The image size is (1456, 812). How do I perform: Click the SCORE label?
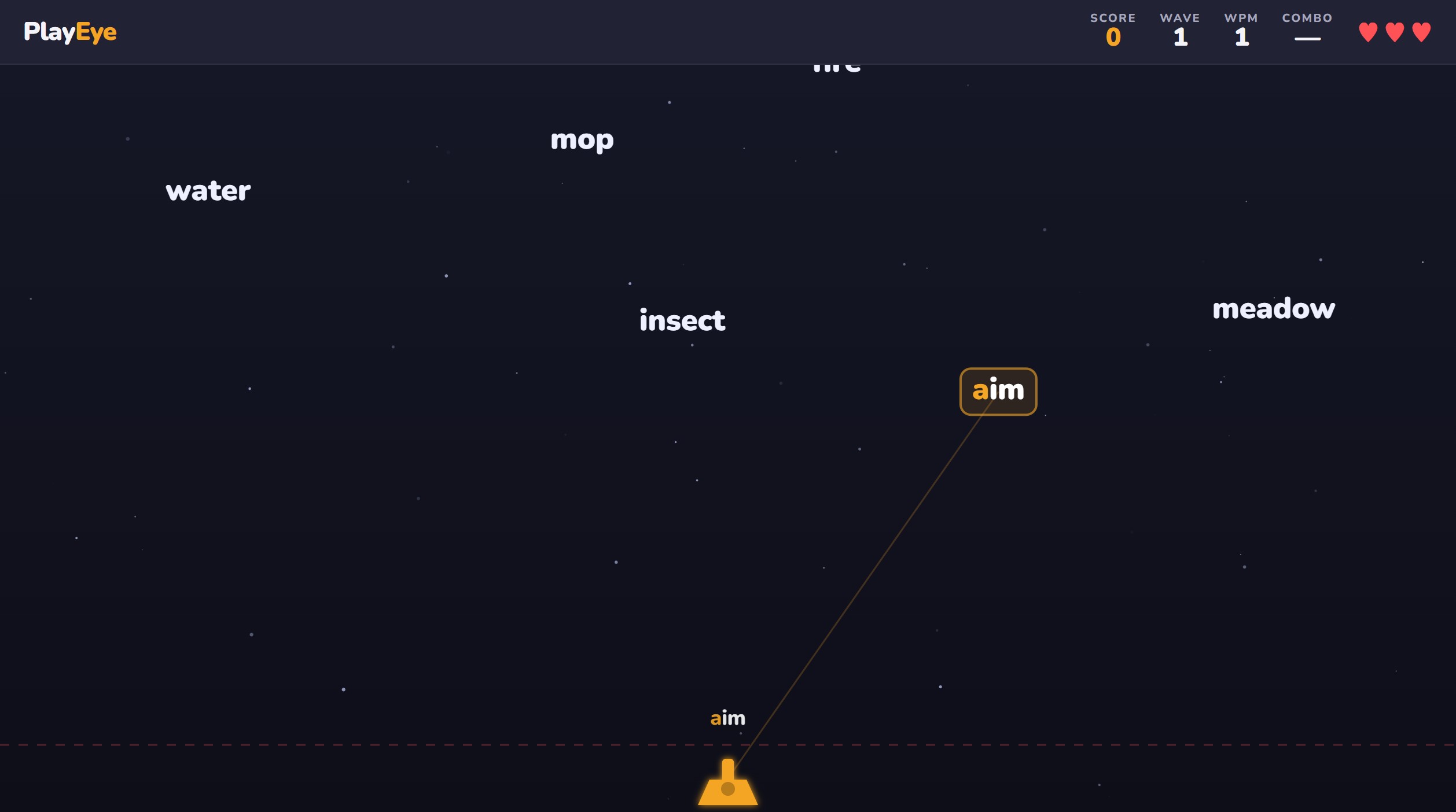pos(1112,18)
